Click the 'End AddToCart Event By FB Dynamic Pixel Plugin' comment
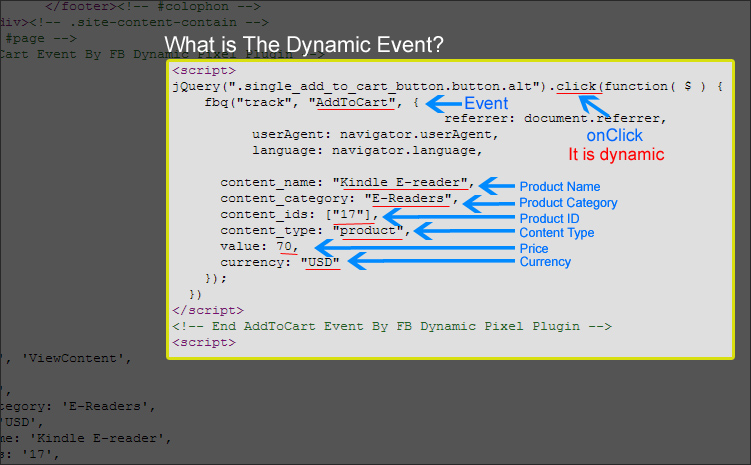The height and width of the screenshot is (465, 751). [x=392, y=326]
